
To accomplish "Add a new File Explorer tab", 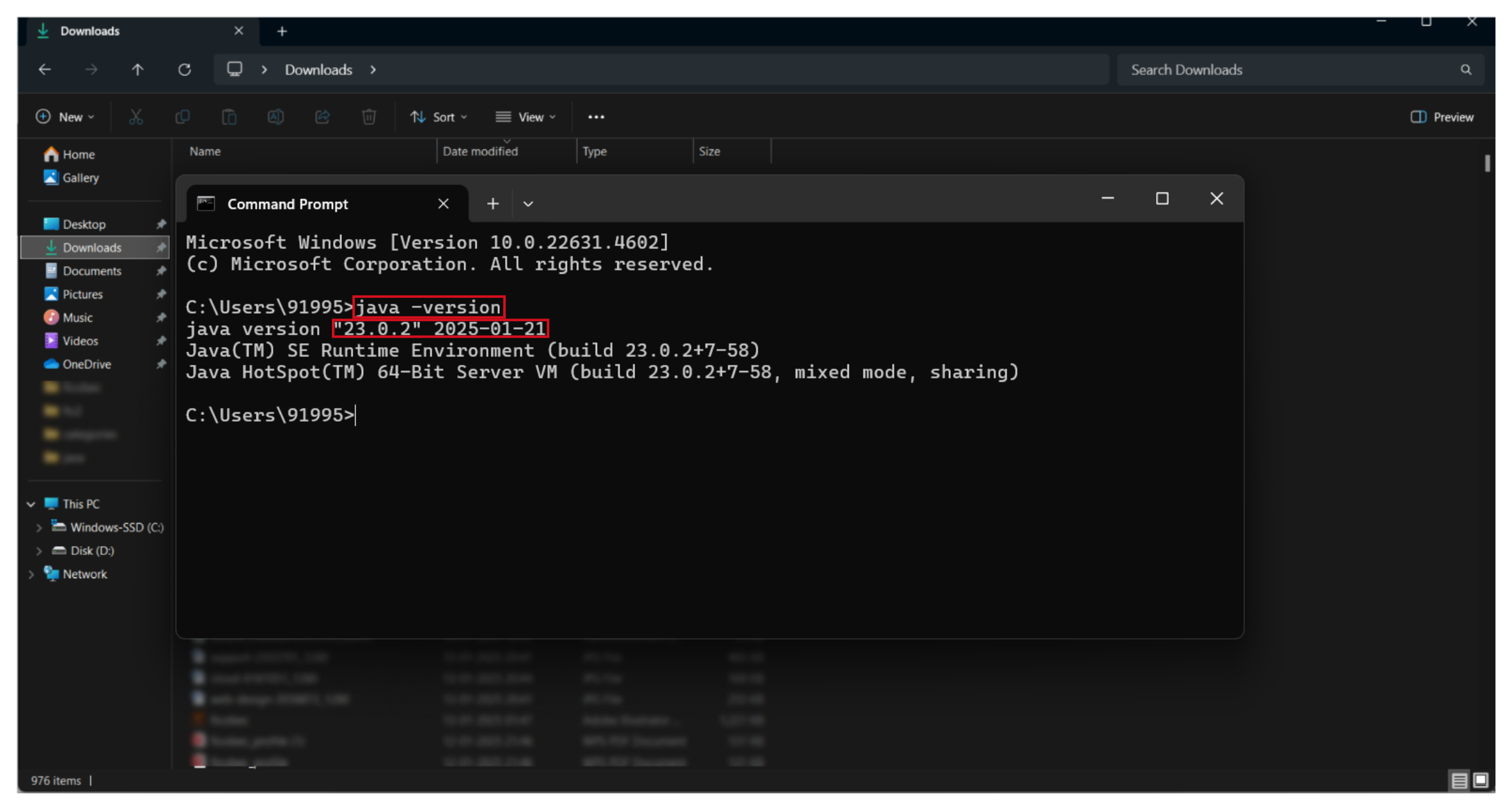I will point(282,31).
